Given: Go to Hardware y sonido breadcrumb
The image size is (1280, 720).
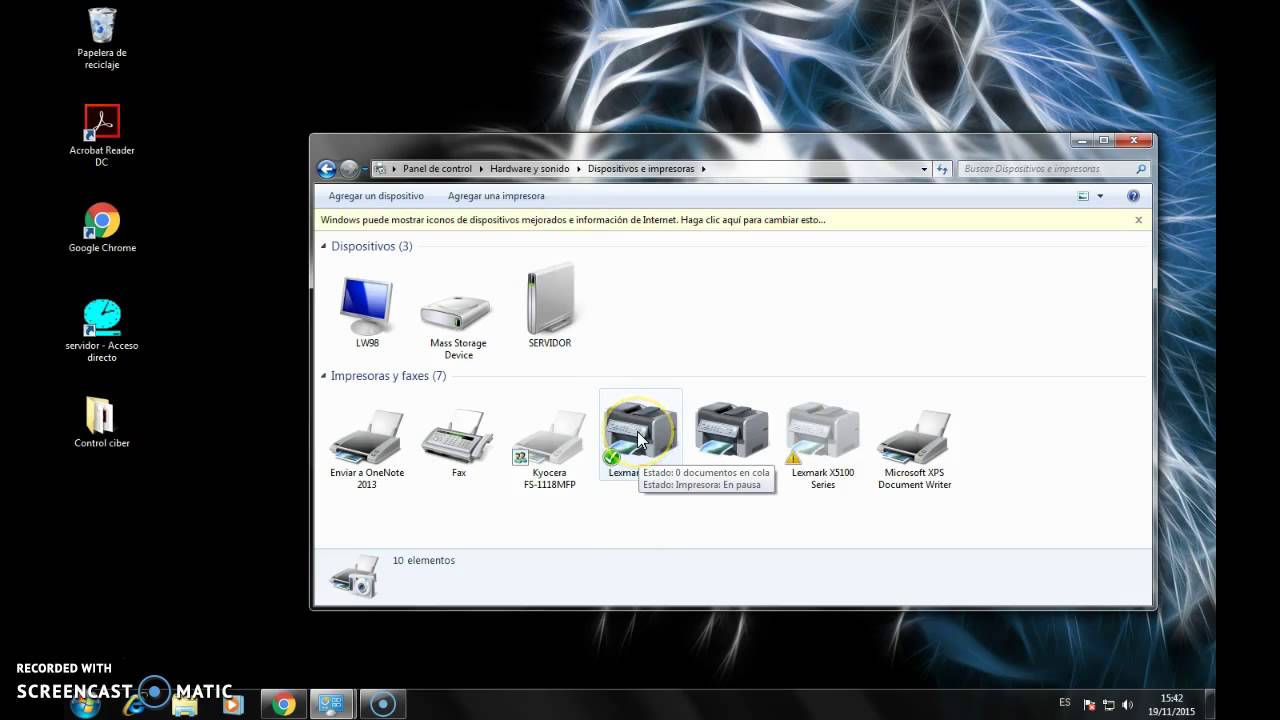Looking at the screenshot, I should [530, 169].
